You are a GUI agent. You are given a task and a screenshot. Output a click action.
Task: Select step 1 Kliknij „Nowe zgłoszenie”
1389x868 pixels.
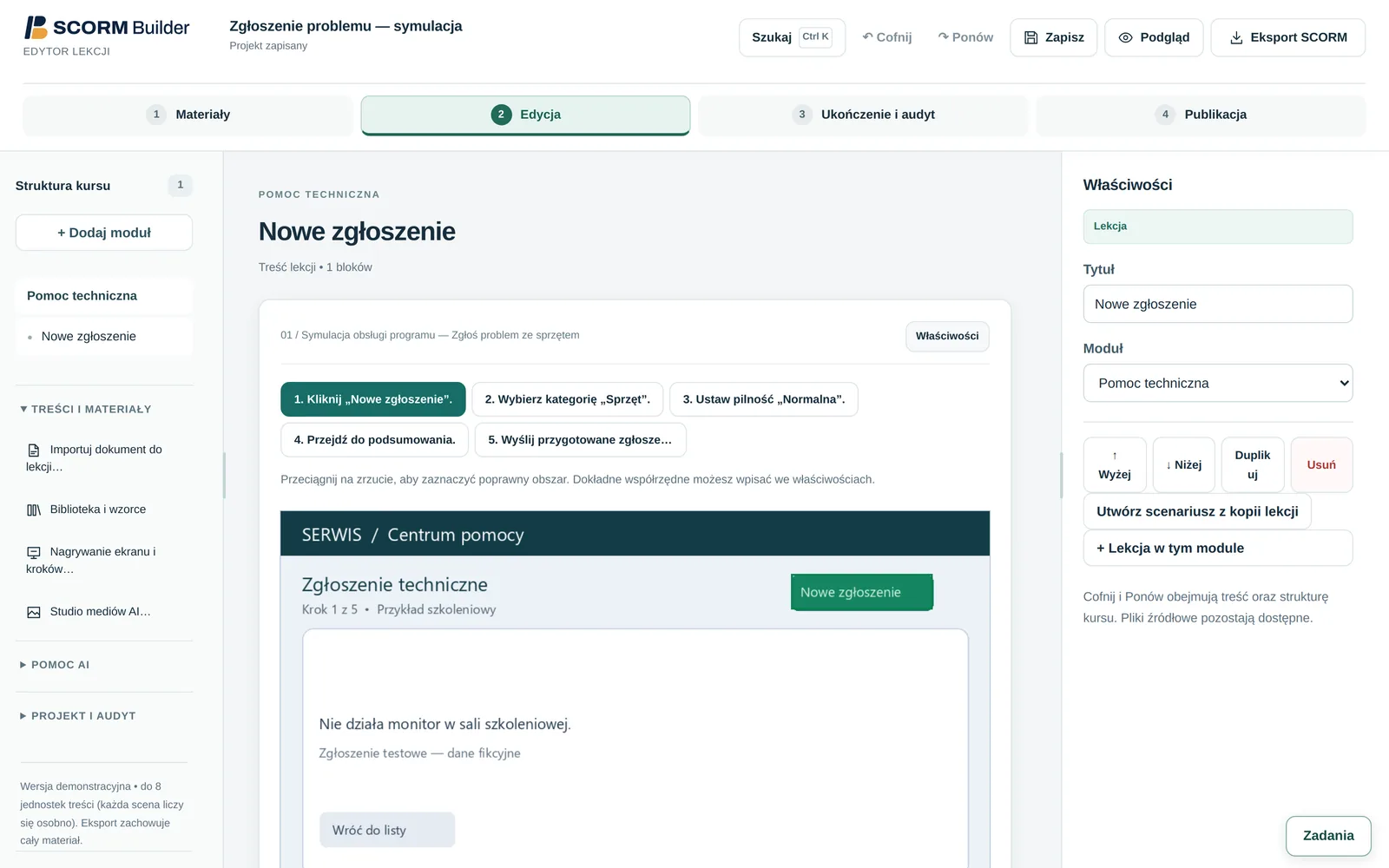[373, 399]
